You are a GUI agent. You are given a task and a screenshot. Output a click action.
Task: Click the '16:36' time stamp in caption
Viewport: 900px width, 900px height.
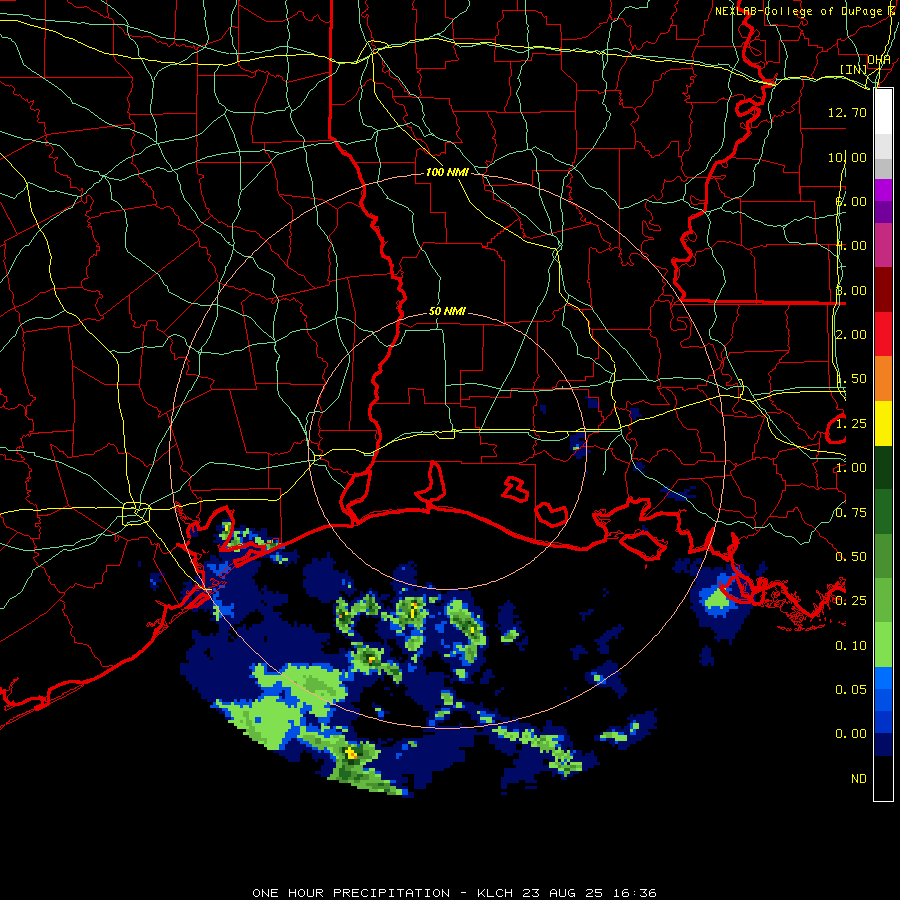(x=634, y=893)
